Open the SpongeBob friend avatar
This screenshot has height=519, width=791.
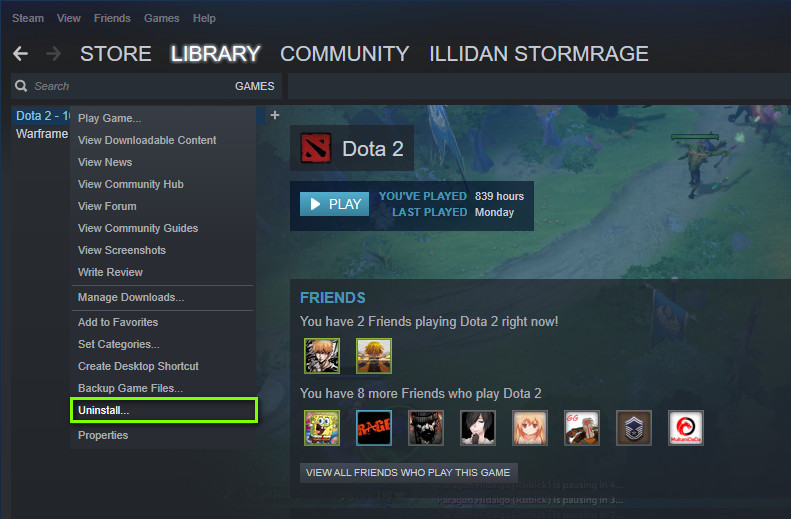point(322,428)
